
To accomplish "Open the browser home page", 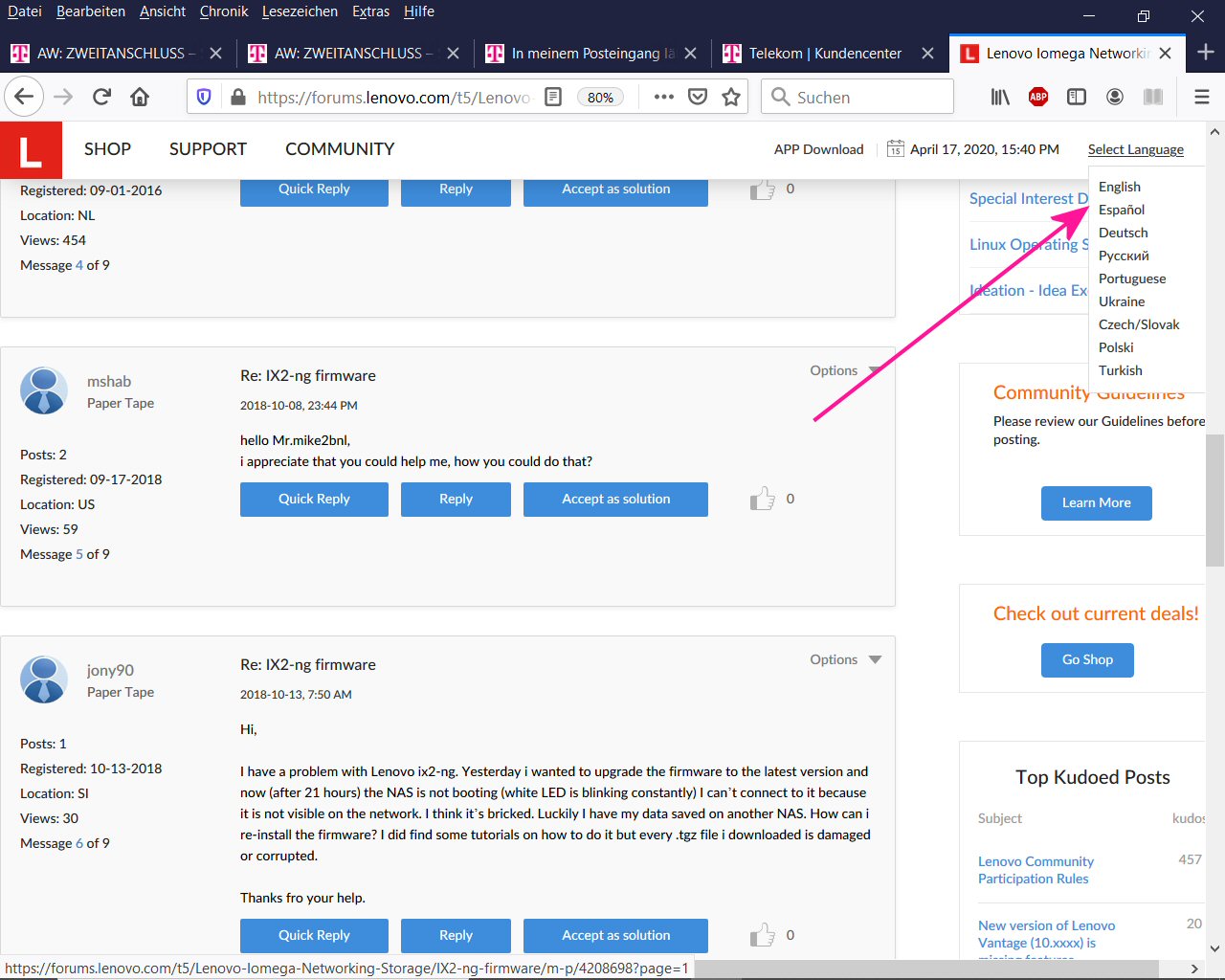I will click(x=140, y=97).
